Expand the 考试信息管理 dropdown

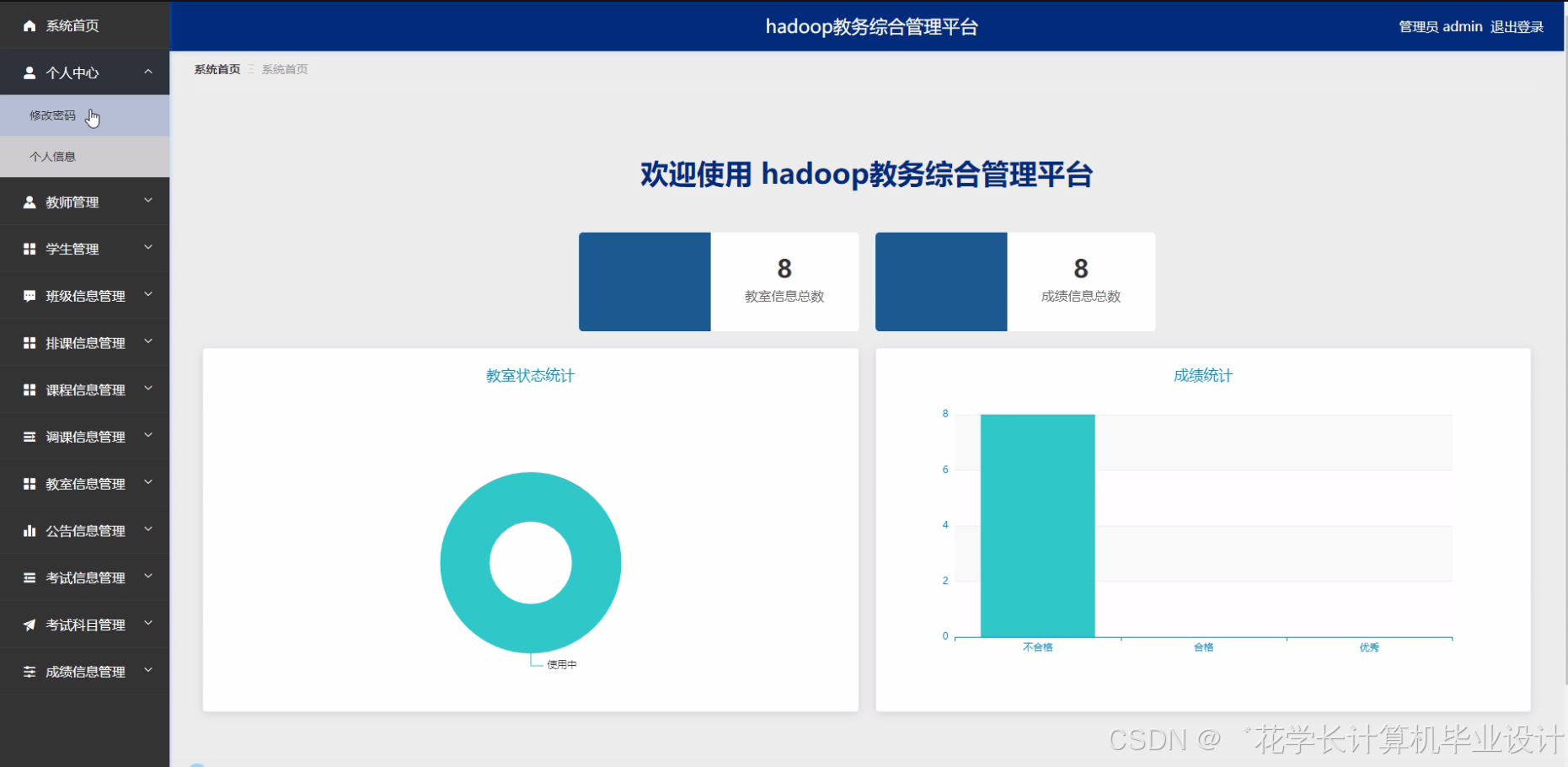149,577
